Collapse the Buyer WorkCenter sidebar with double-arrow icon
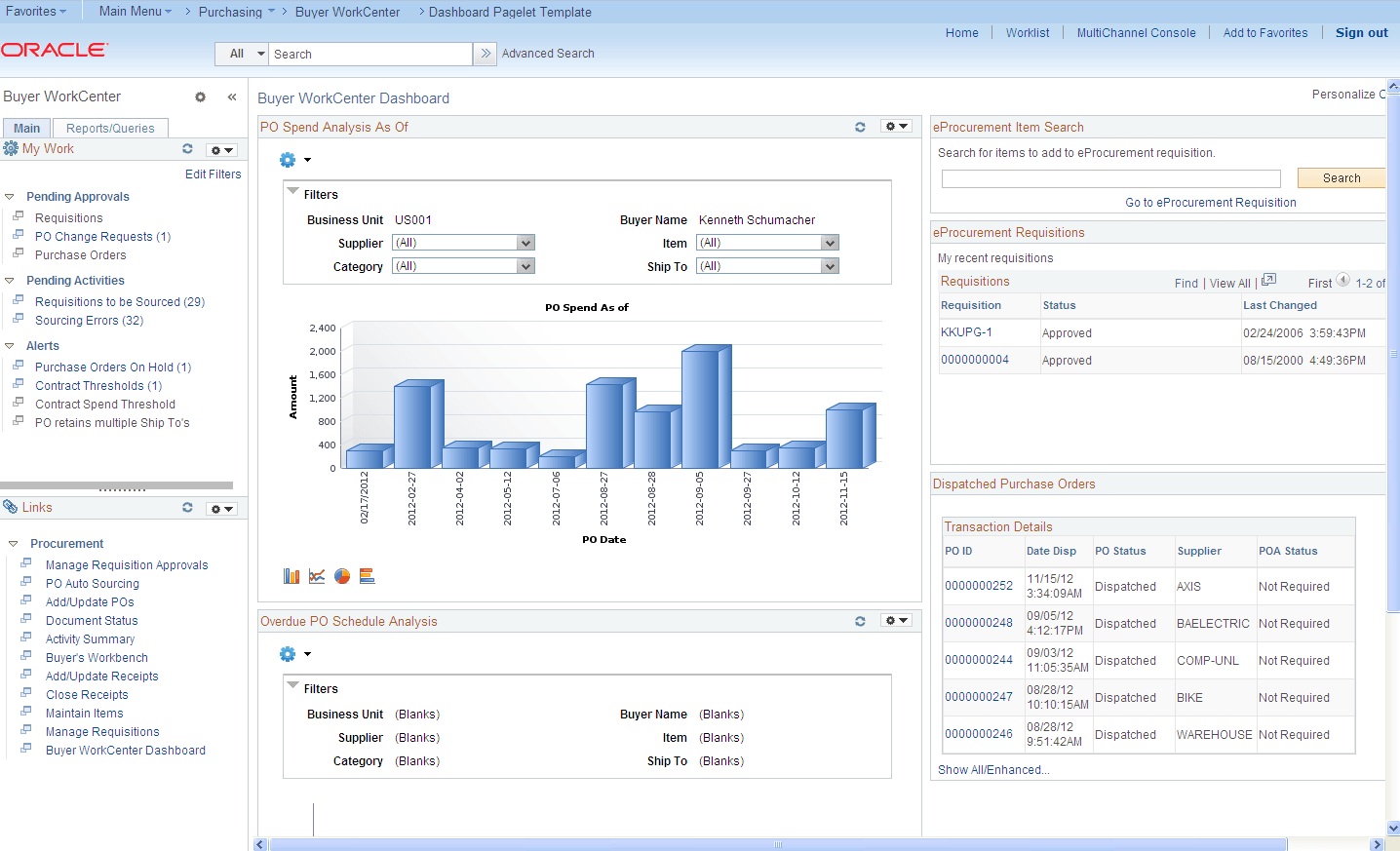Viewport: 1400px width, 851px height. pyautogui.click(x=232, y=97)
